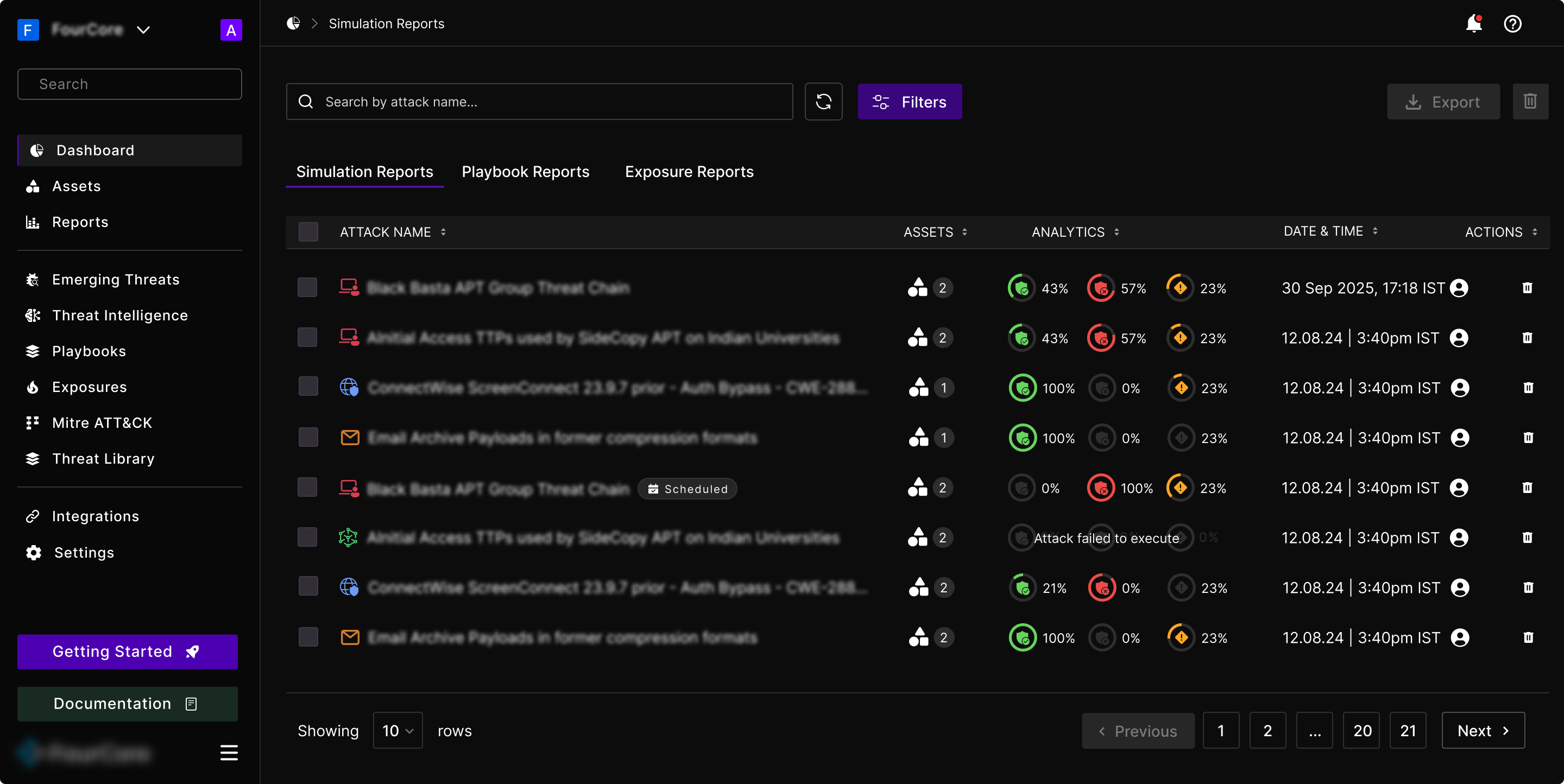
Task: Check the last email row checkbox
Action: click(308, 636)
